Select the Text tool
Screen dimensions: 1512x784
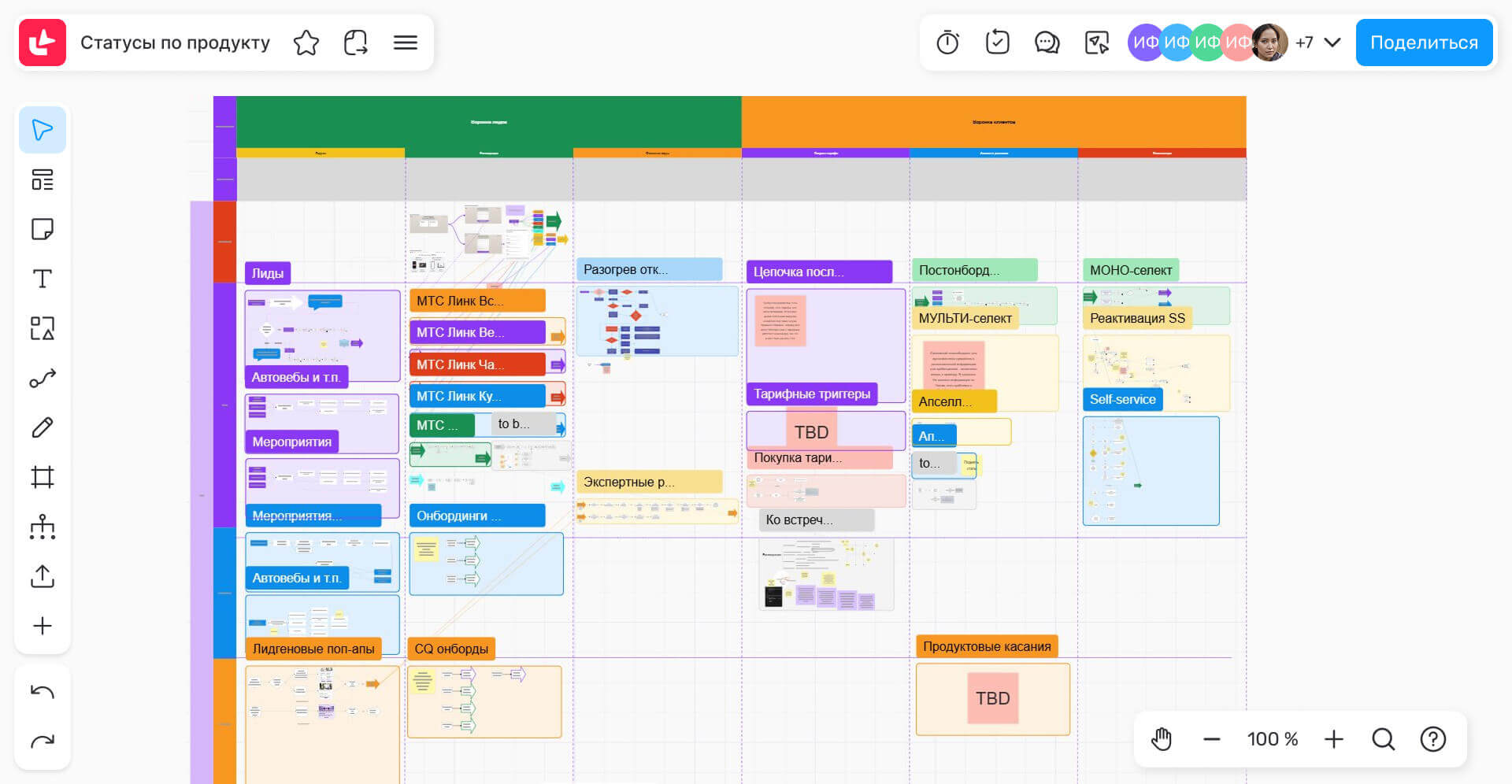pos(43,279)
